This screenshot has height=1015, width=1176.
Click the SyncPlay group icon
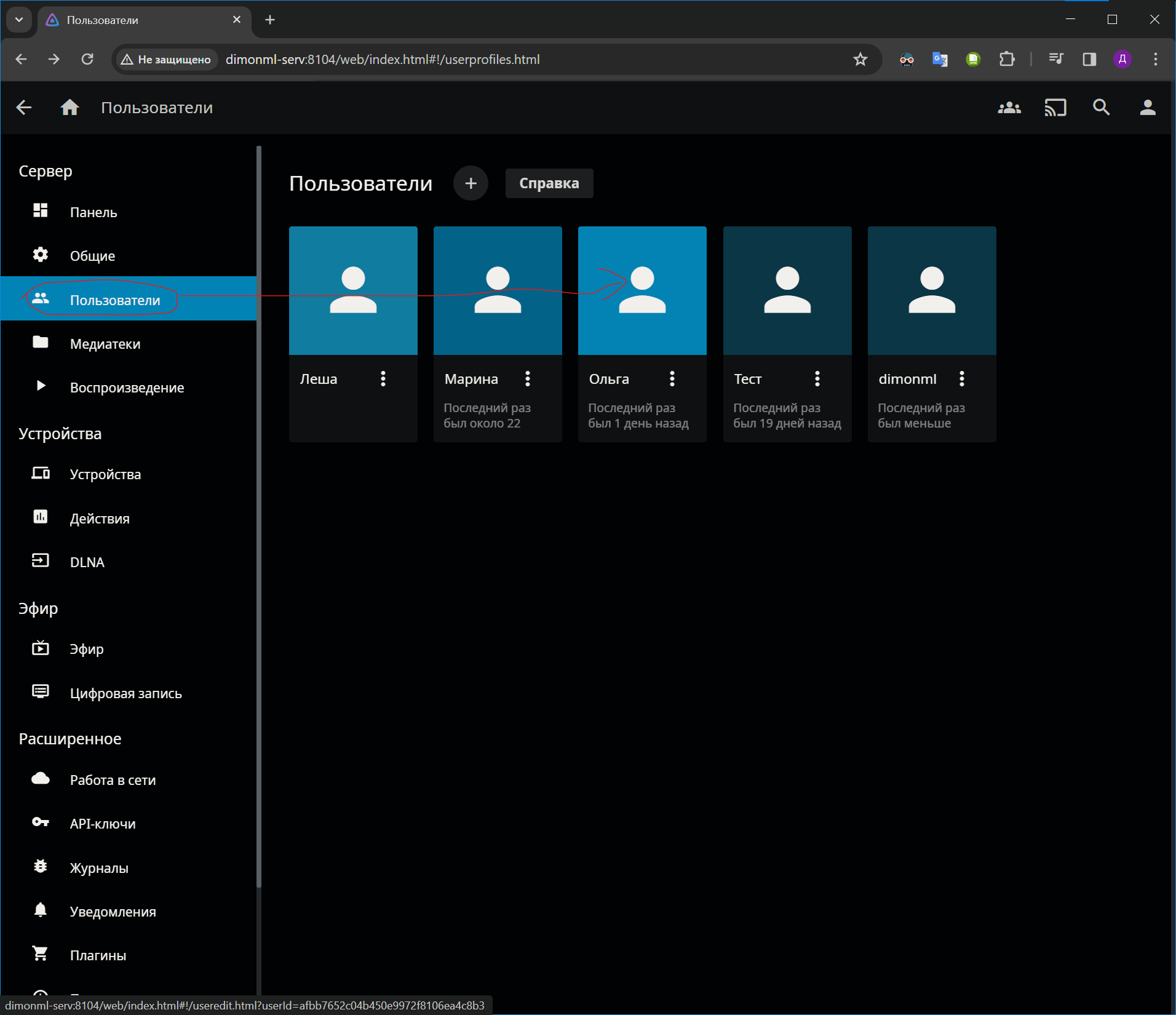pyautogui.click(x=1009, y=108)
